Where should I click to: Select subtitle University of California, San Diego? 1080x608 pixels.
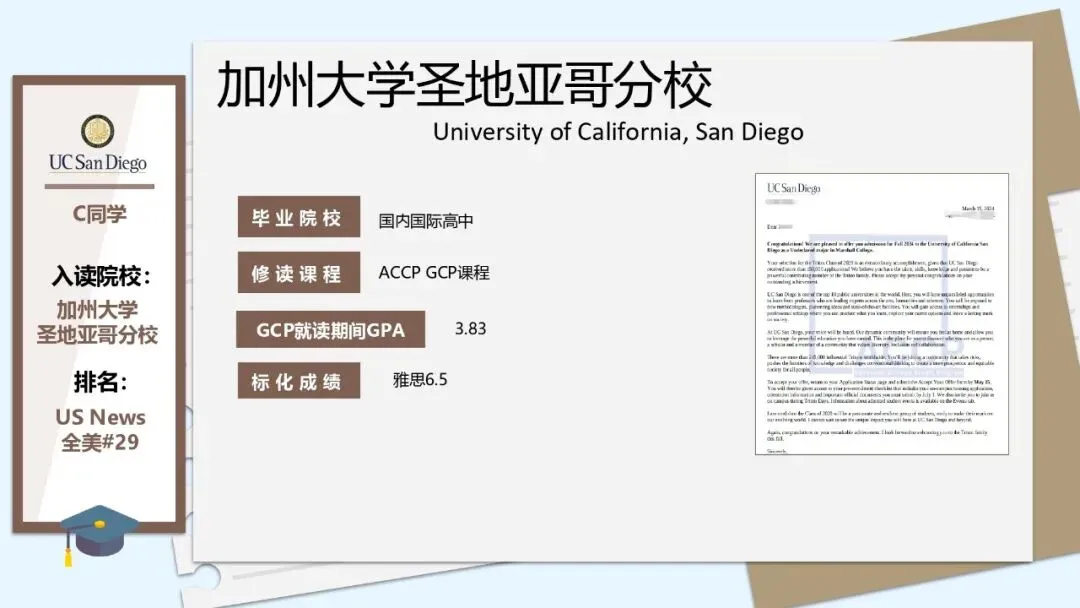(x=618, y=132)
